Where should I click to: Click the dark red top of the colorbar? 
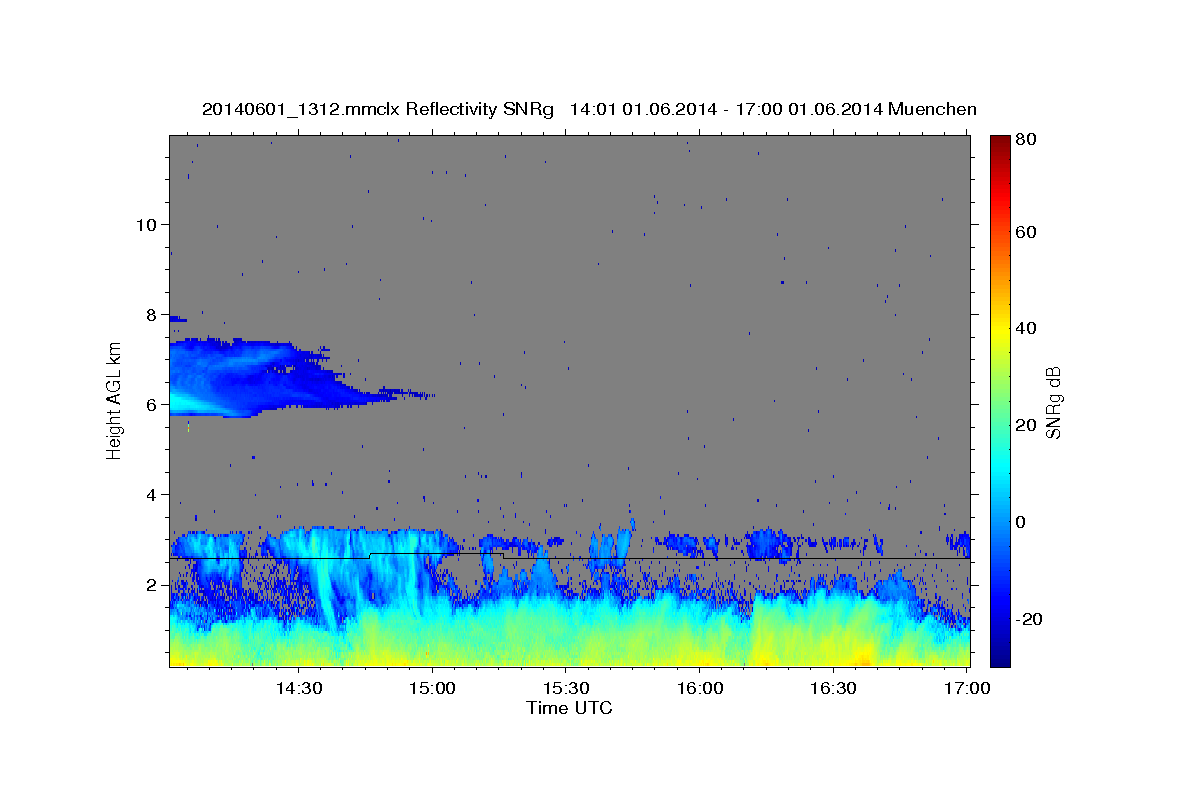click(x=999, y=142)
